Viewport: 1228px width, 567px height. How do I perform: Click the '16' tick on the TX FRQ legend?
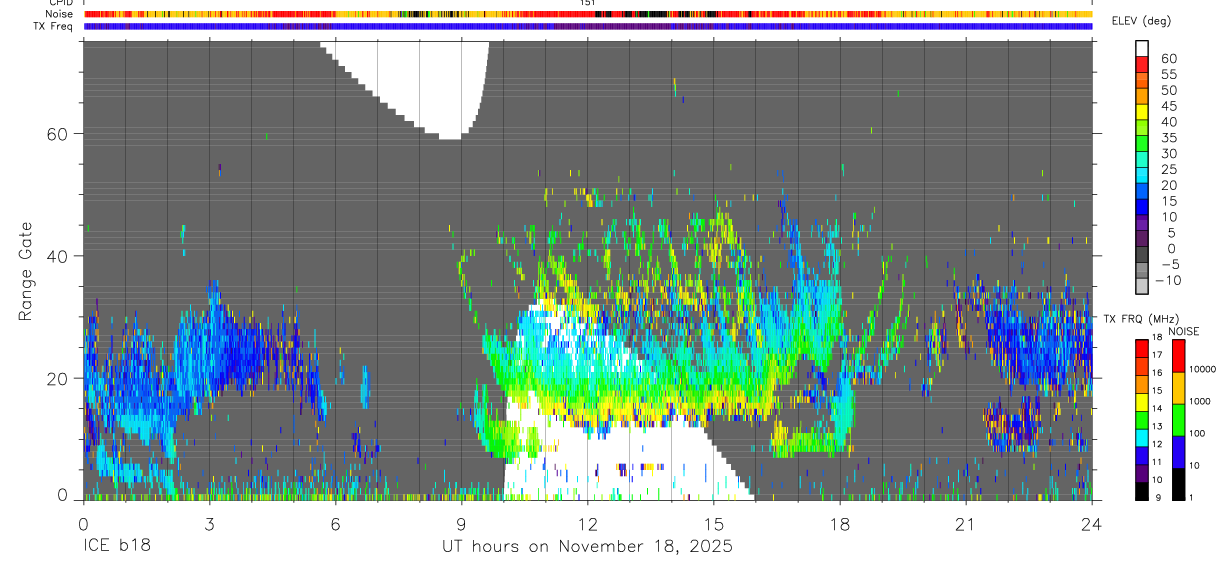coord(1157,373)
